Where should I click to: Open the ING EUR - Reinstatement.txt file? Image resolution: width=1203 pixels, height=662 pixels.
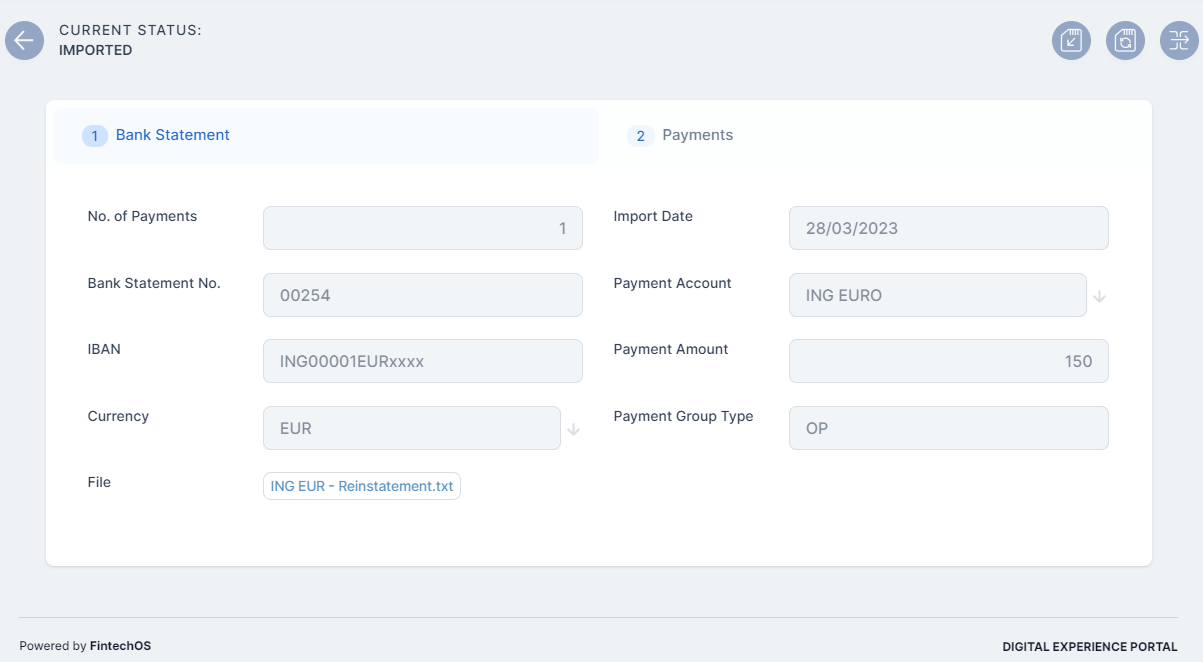pos(362,486)
